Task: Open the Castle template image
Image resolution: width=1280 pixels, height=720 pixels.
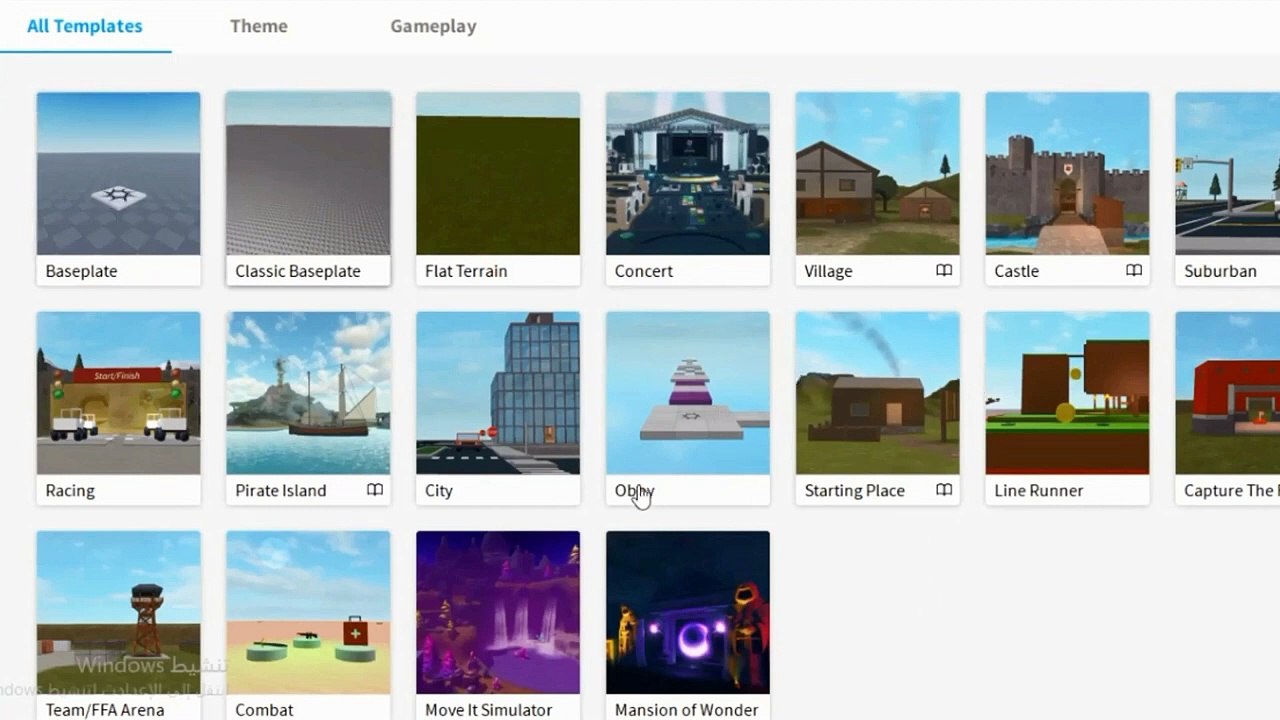Action: pyautogui.click(x=1068, y=173)
